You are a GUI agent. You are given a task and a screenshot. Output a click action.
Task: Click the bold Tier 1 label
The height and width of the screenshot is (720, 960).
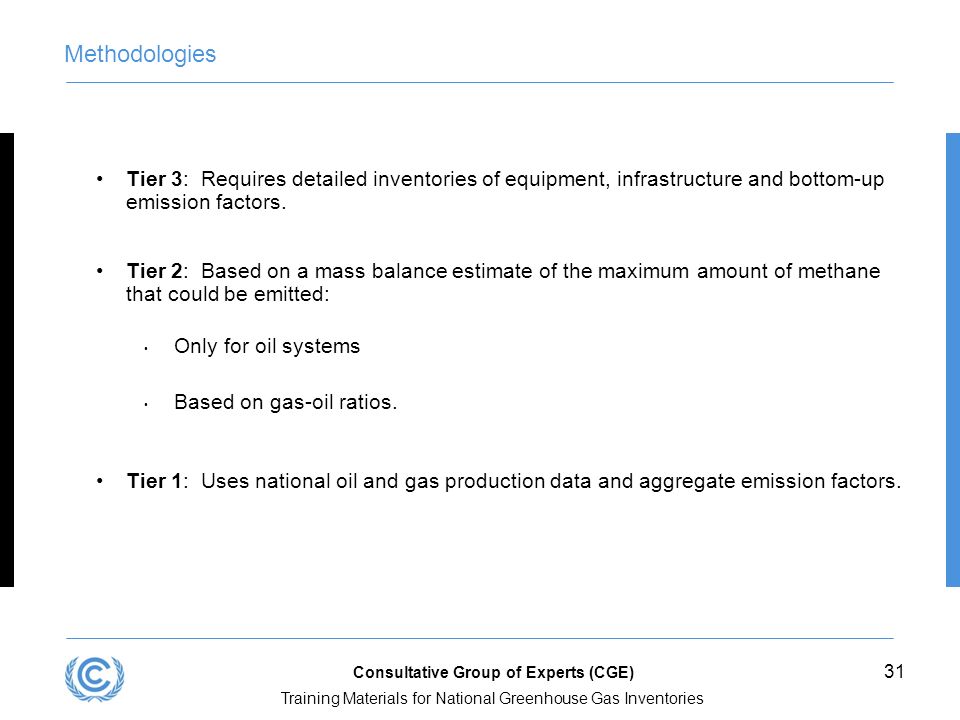tap(154, 481)
